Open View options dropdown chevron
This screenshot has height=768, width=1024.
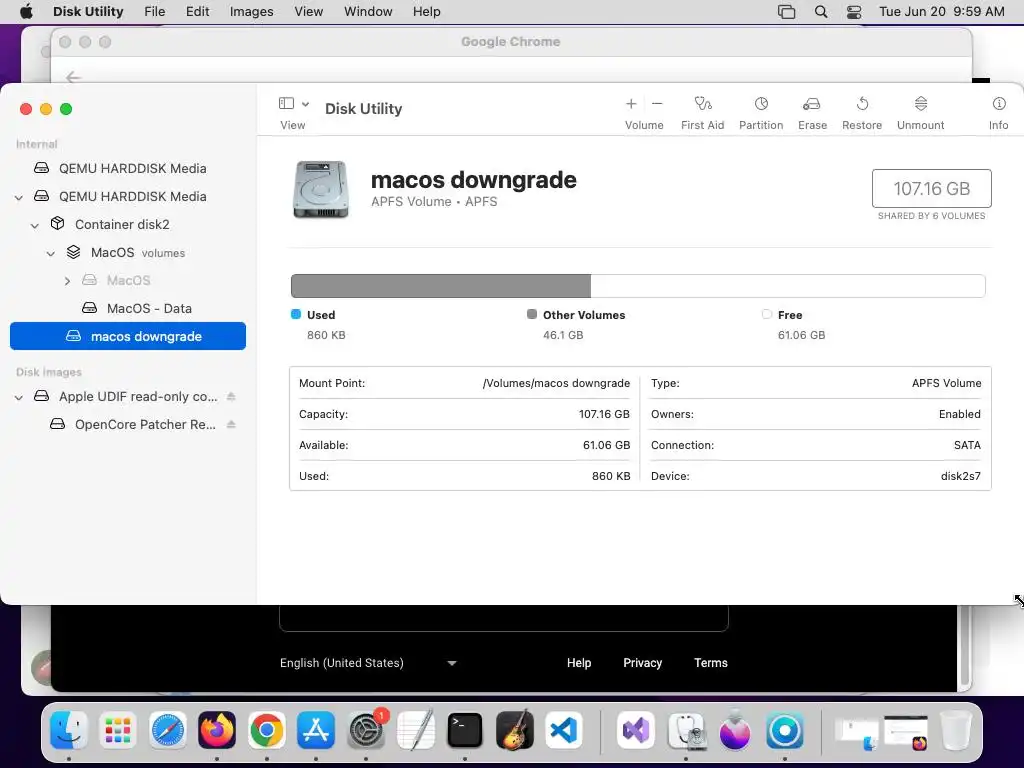(x=305, y=104)
